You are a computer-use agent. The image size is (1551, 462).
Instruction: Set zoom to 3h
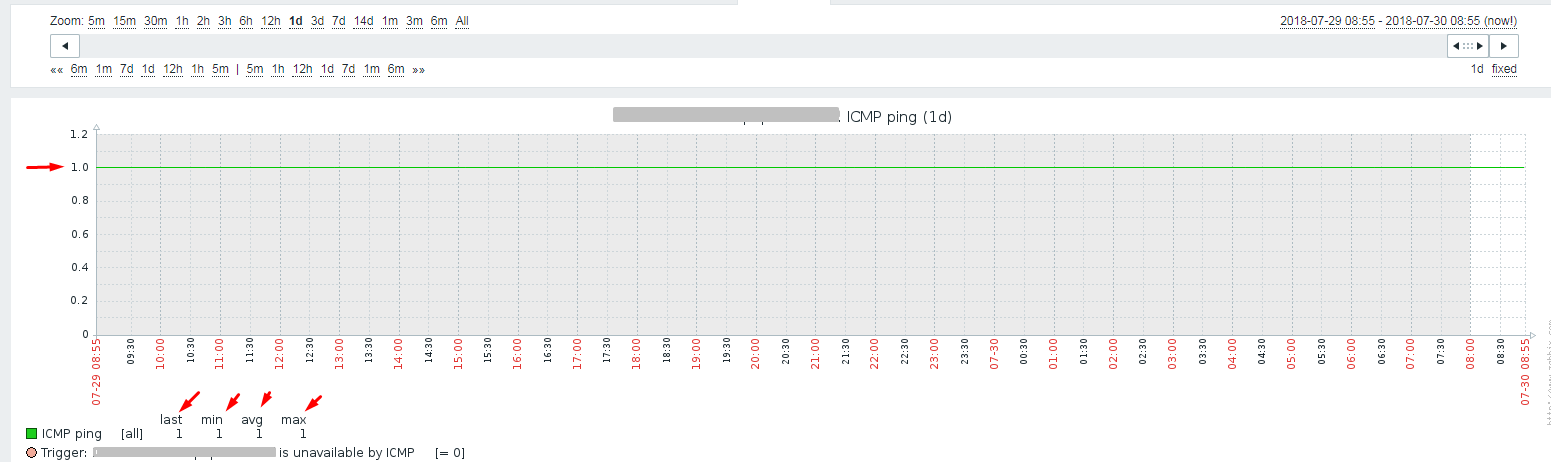click(225, 21)
